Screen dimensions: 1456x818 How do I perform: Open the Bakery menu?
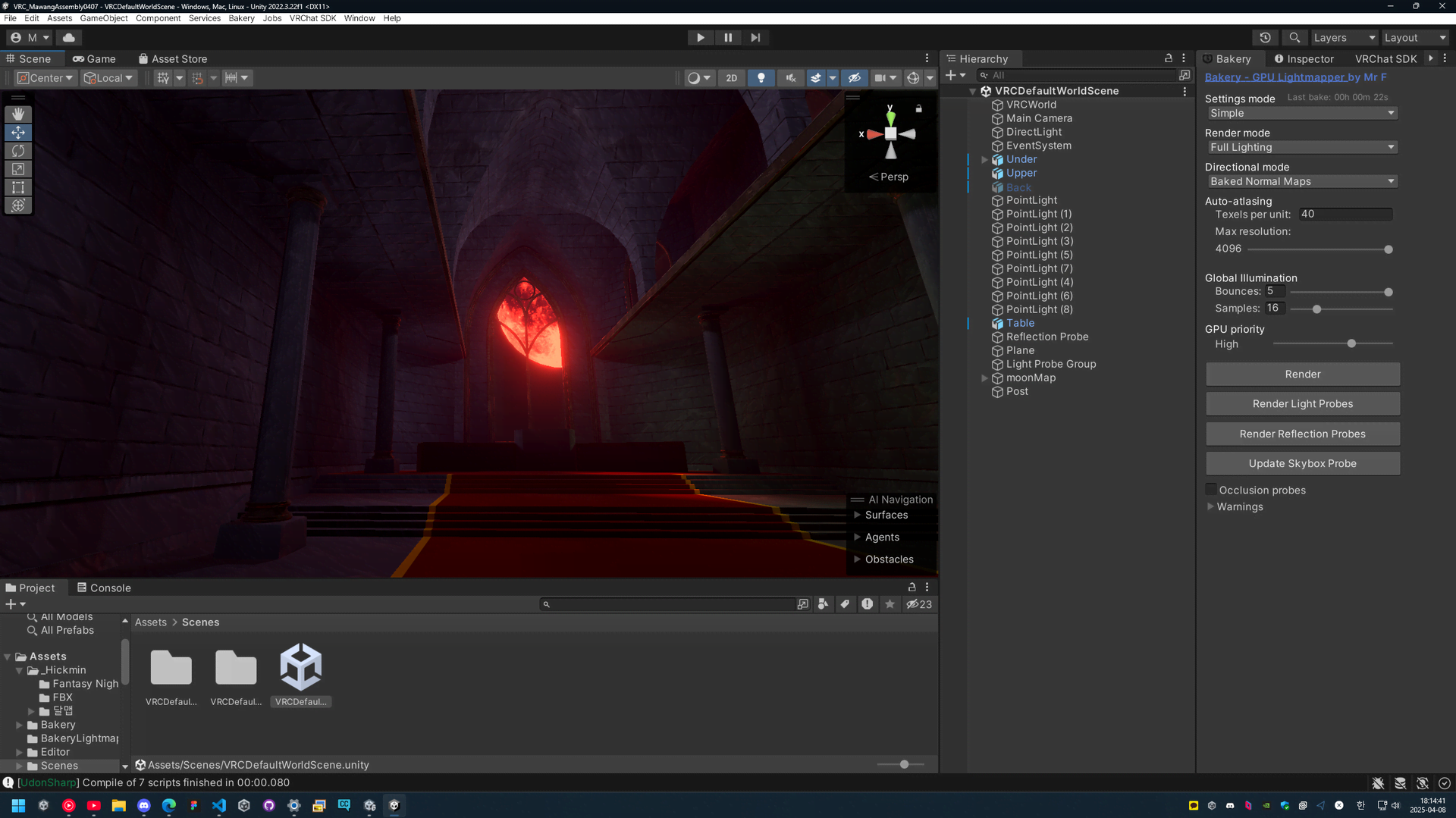(241, 18)
